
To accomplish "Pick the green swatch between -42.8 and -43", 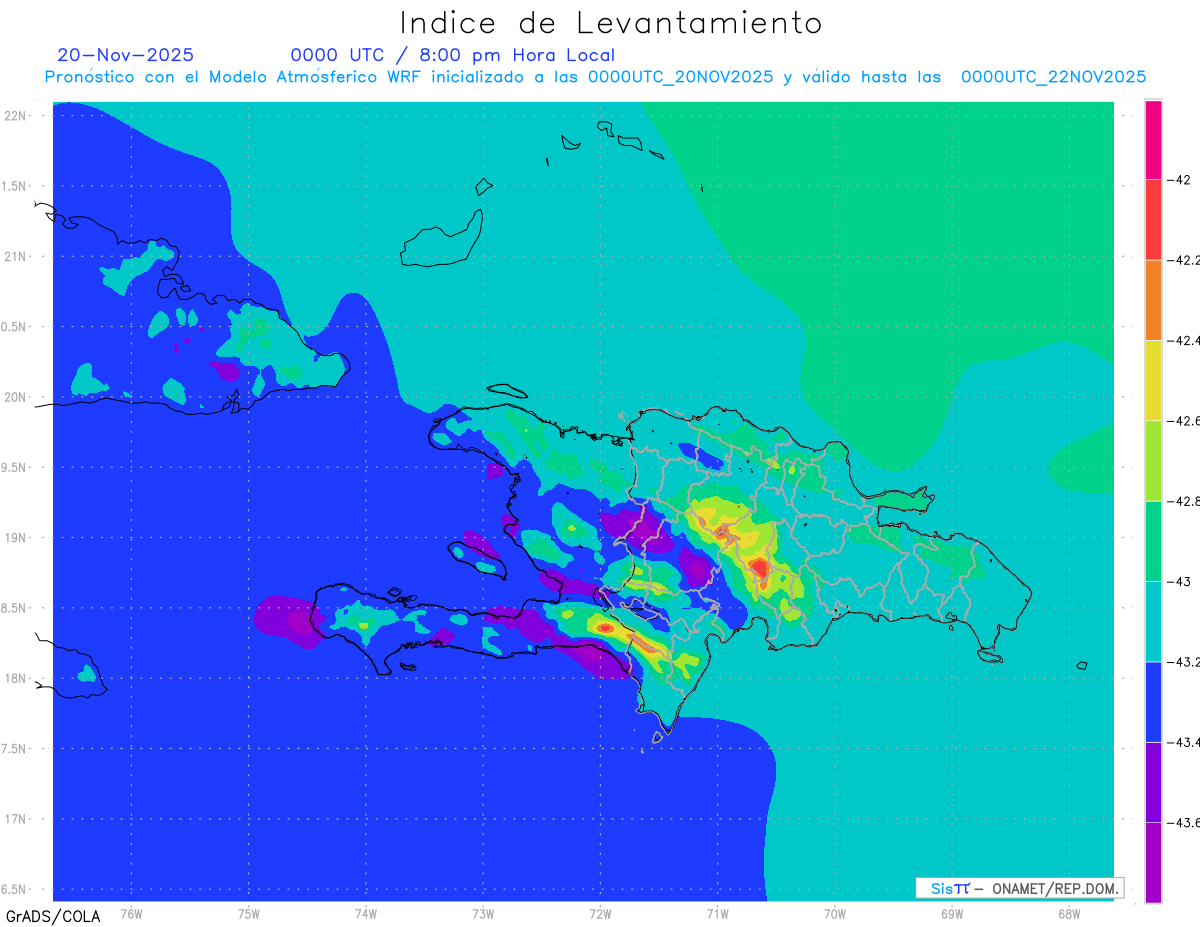I will click(x=1153, y=541).
